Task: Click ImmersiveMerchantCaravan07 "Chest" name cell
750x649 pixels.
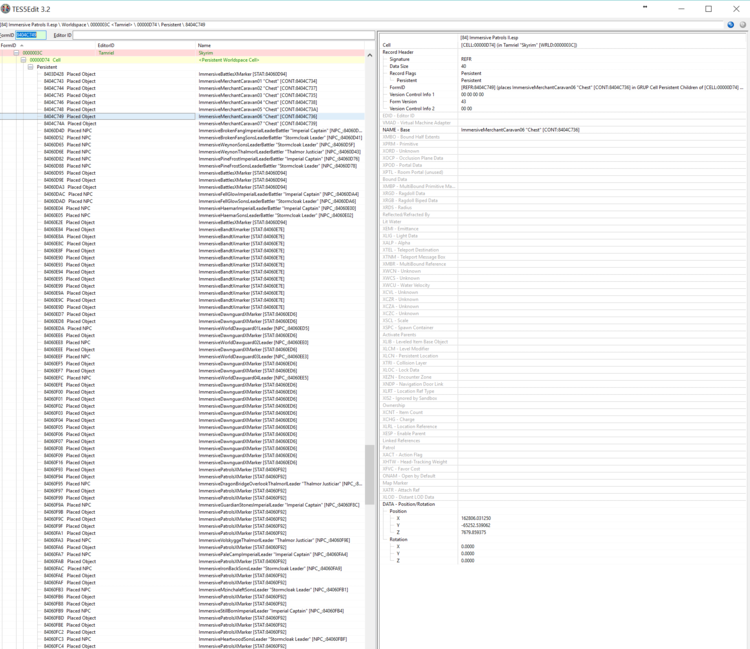Action: (x=258, y=123)
